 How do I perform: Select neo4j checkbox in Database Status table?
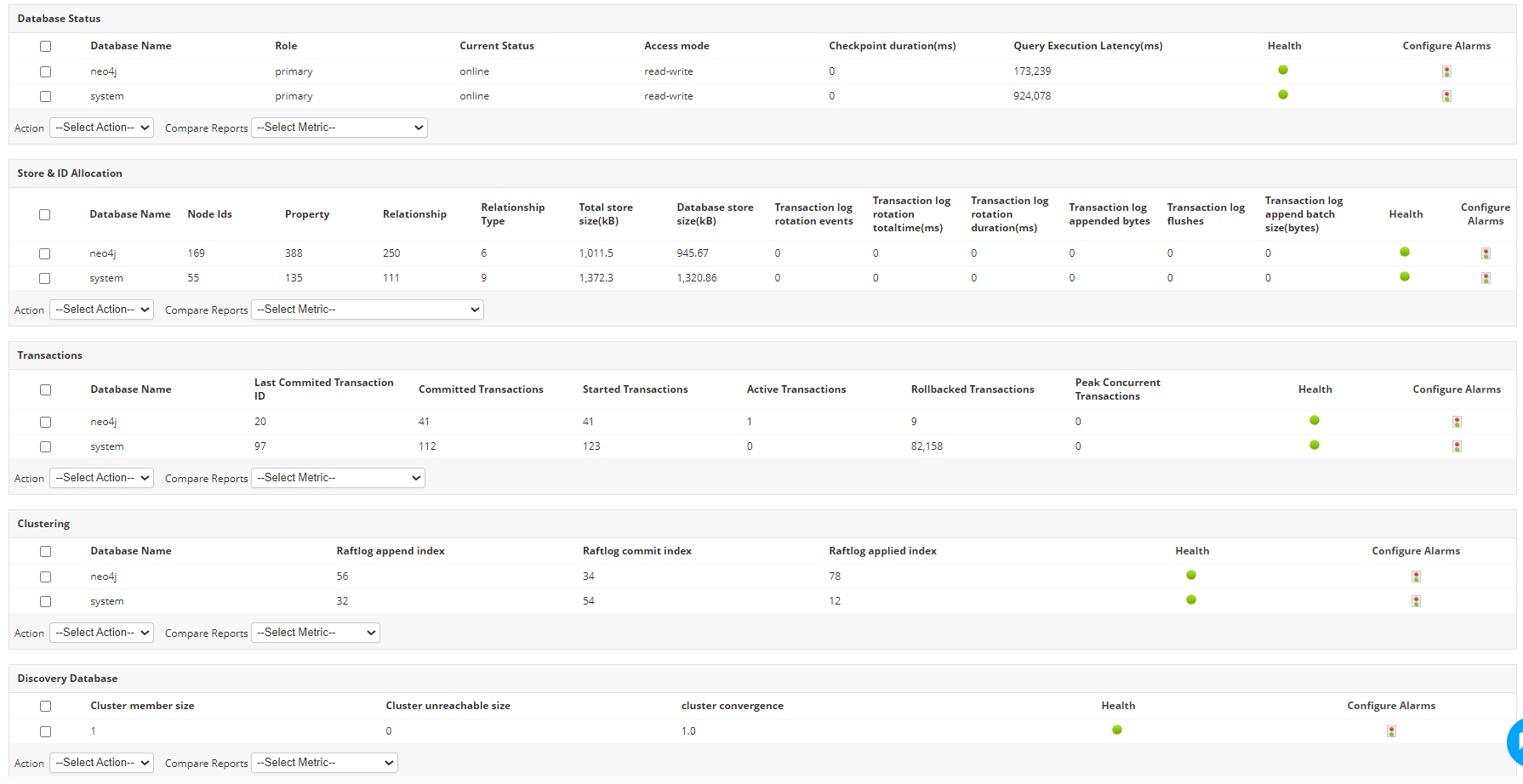click(x=46, y=71)
